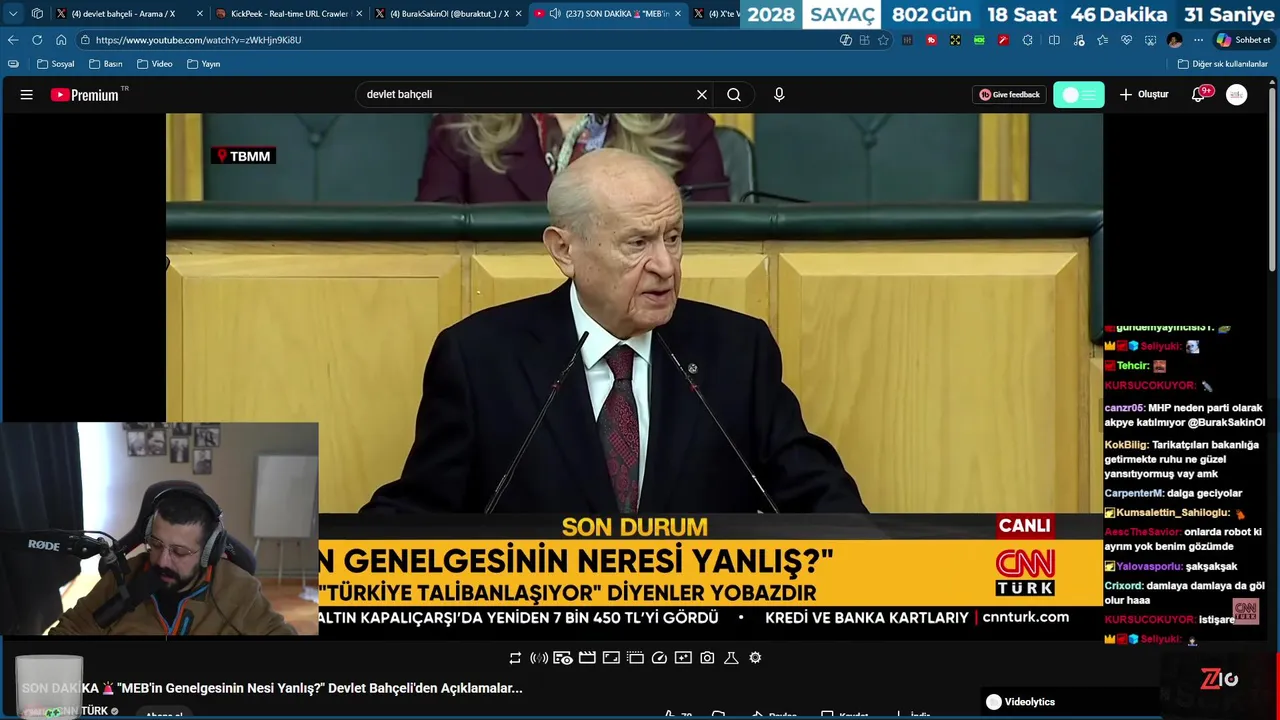Image resolution: width=1280 pixels, height=720 pixels.
Task: Click the red TubeBuddy extension icon
Action: pos(931,40)
